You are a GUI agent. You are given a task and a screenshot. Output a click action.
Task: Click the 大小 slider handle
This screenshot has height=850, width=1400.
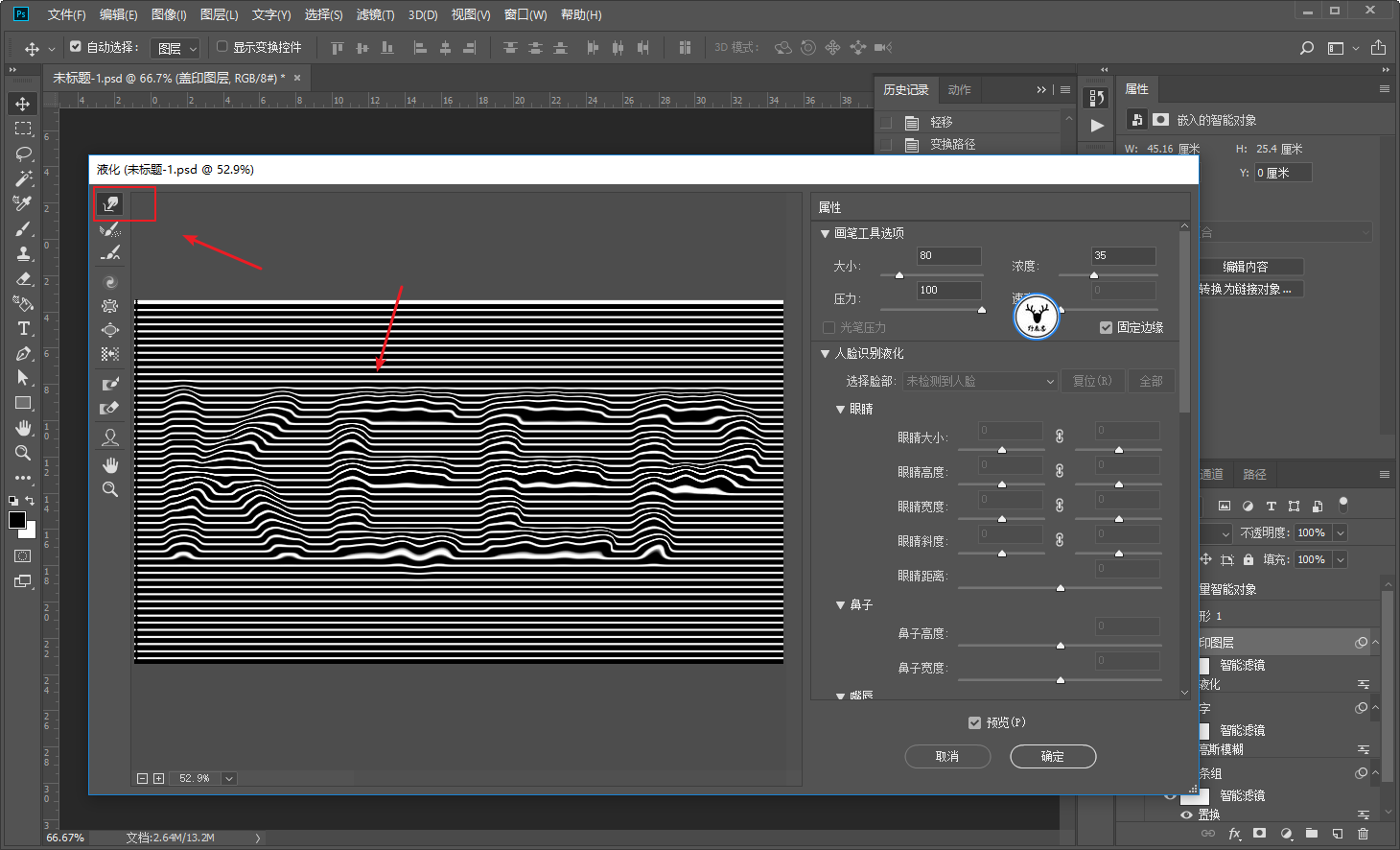899,275
